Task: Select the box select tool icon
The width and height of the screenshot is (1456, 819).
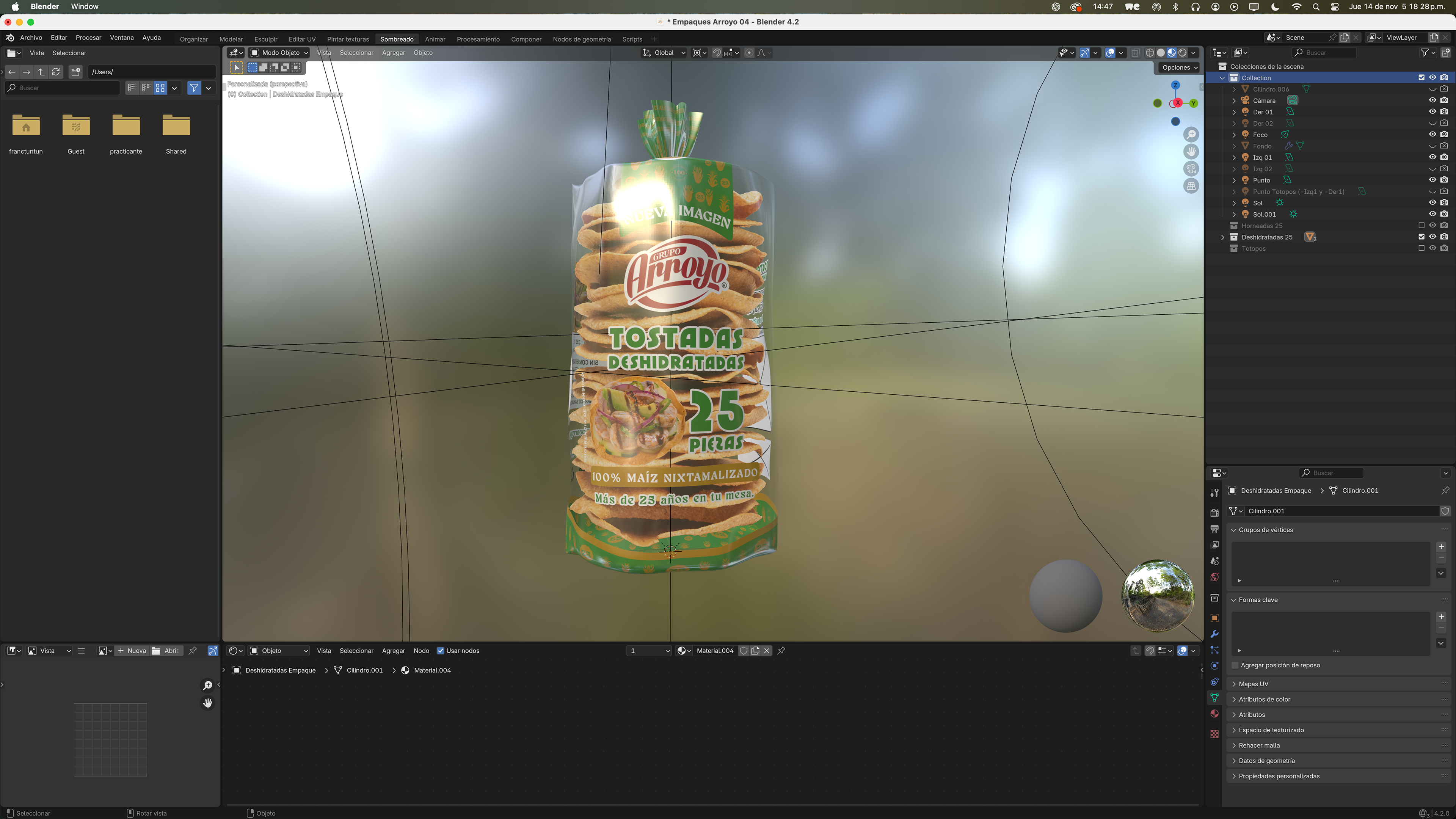Action: point(253,67)
